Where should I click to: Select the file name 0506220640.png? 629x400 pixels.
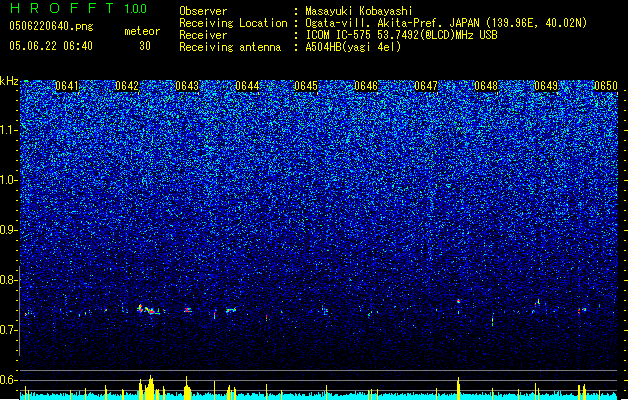point(51,26)
